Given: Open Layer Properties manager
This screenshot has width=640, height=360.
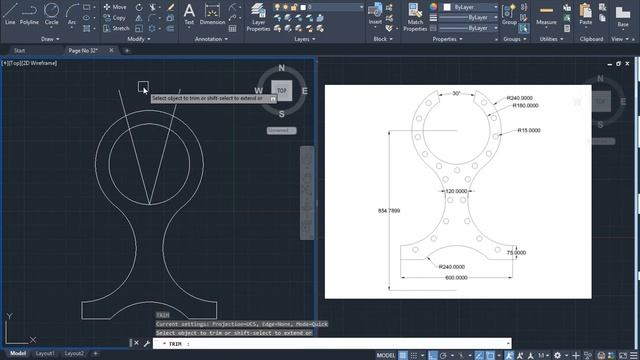Looking at the screenshot, I should pyautogui.click(x=258, y=17).
